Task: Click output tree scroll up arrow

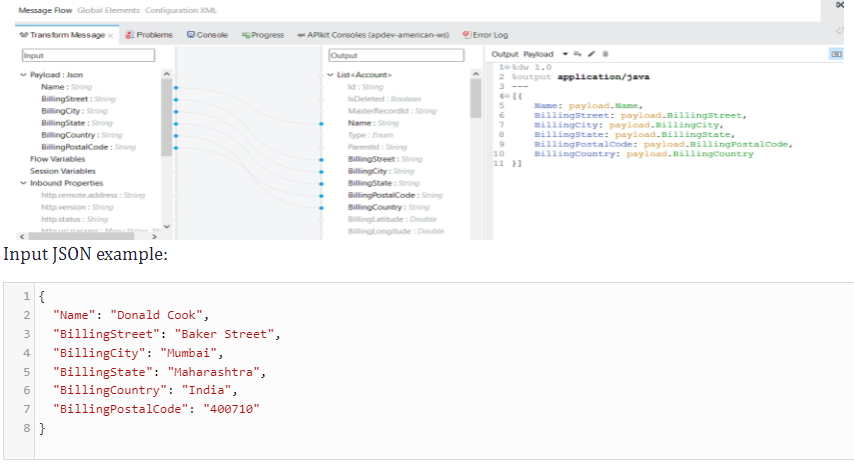Action: tap(475, 74)
